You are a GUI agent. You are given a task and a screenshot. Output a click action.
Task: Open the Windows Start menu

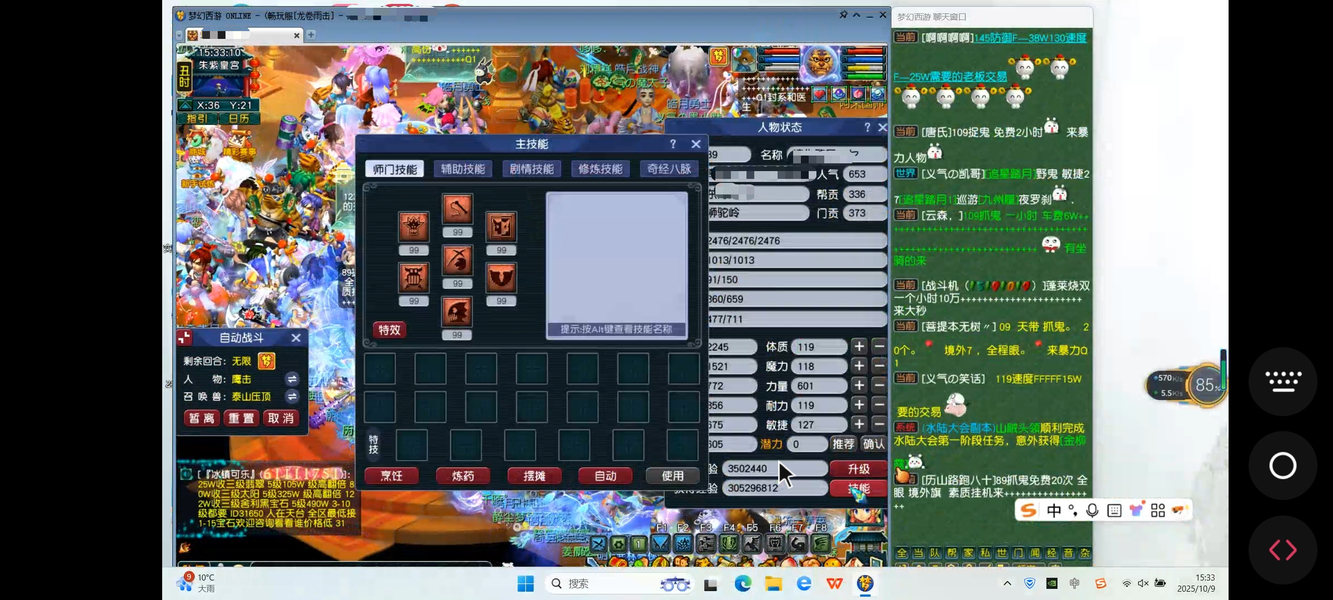[525, 584]
